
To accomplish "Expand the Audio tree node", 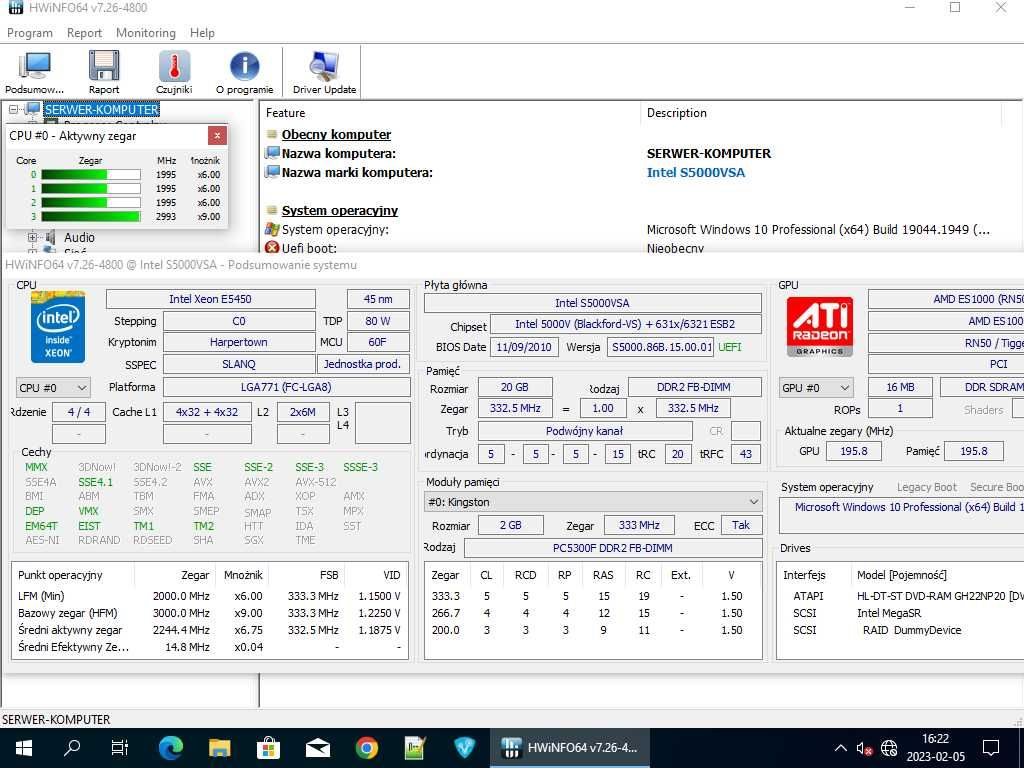I will [33, 238].
